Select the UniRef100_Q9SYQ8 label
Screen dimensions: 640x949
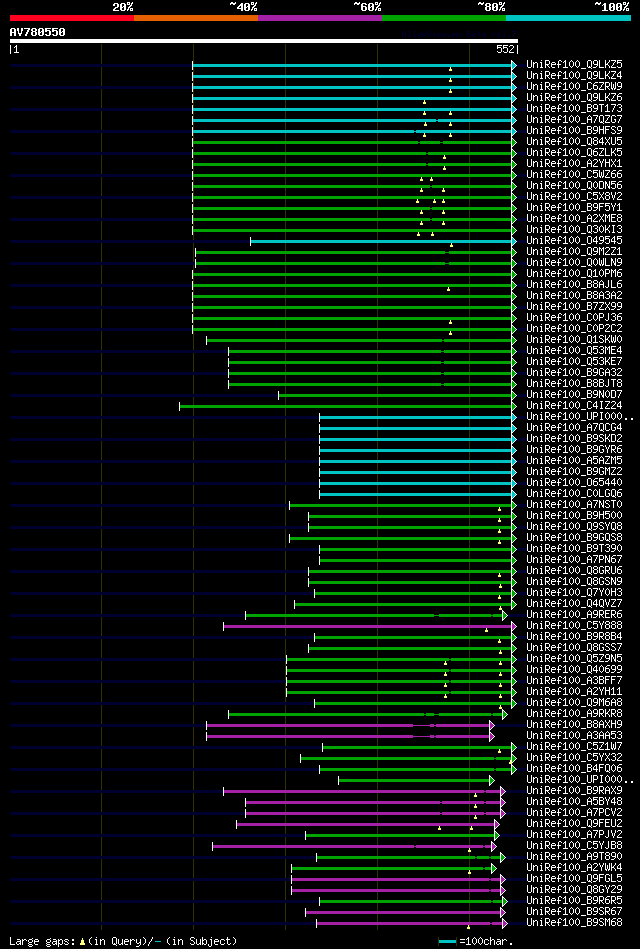(575, 527)
